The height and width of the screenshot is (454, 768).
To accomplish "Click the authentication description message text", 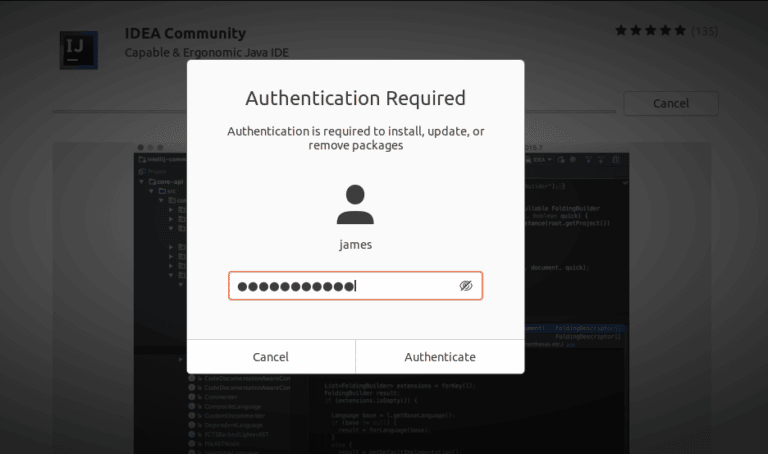I will coord(355,138).
